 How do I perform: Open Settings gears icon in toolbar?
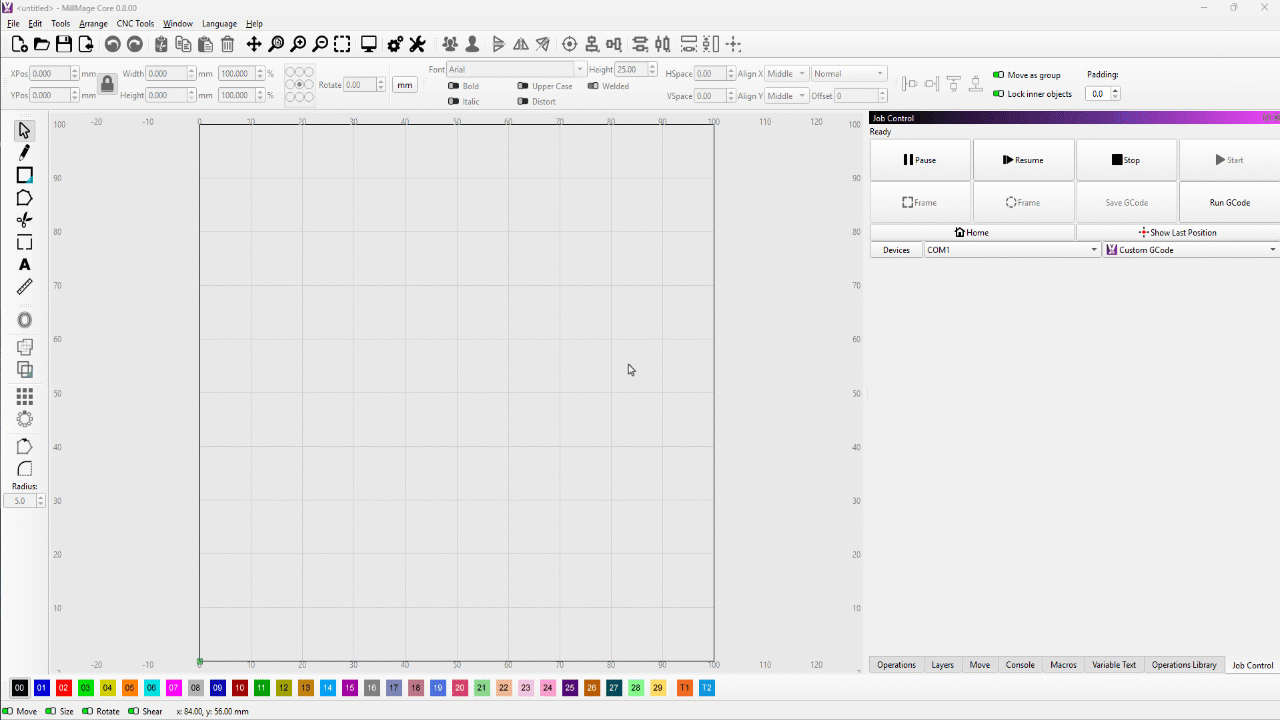tap(395, 44)
